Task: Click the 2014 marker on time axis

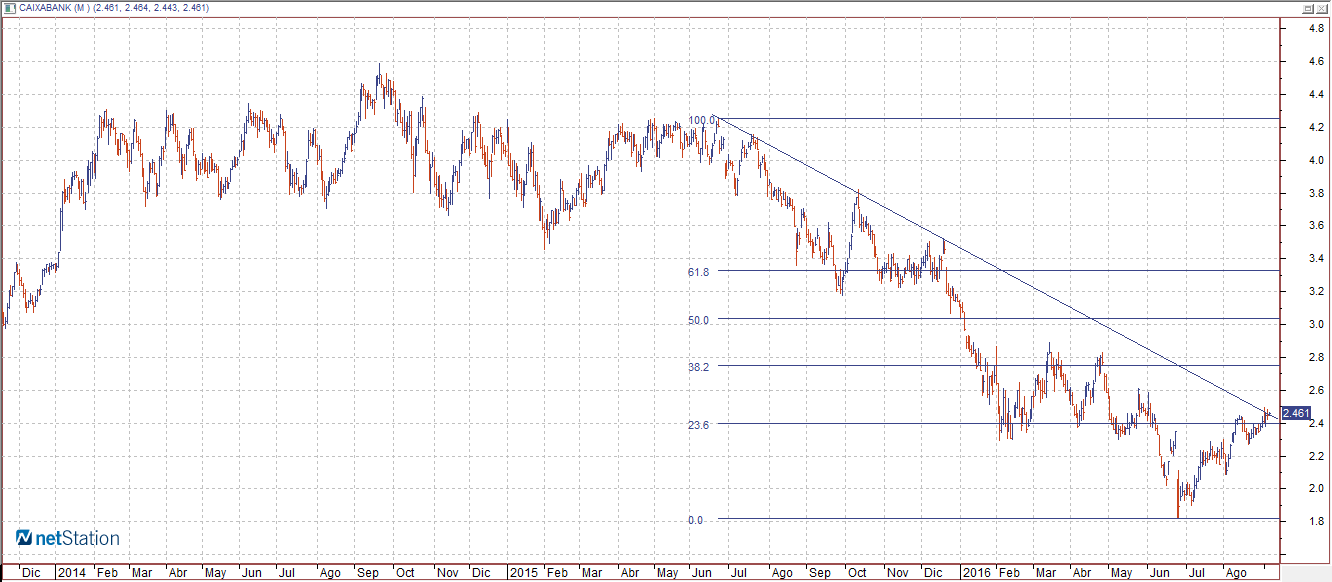Action: tap(71, 573)
